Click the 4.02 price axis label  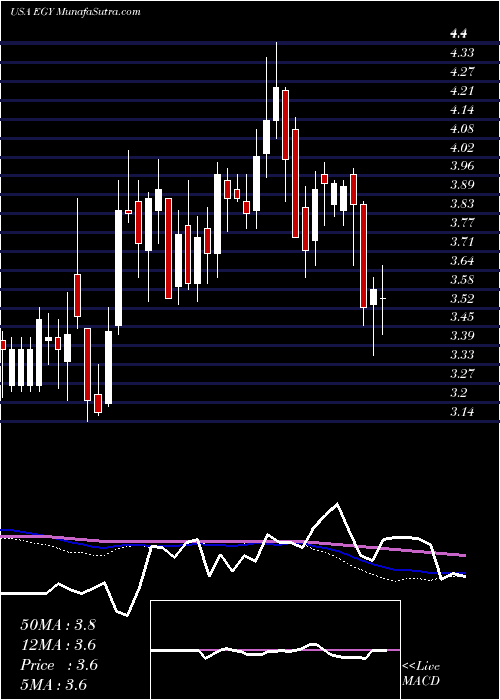(x=462, y=147)
